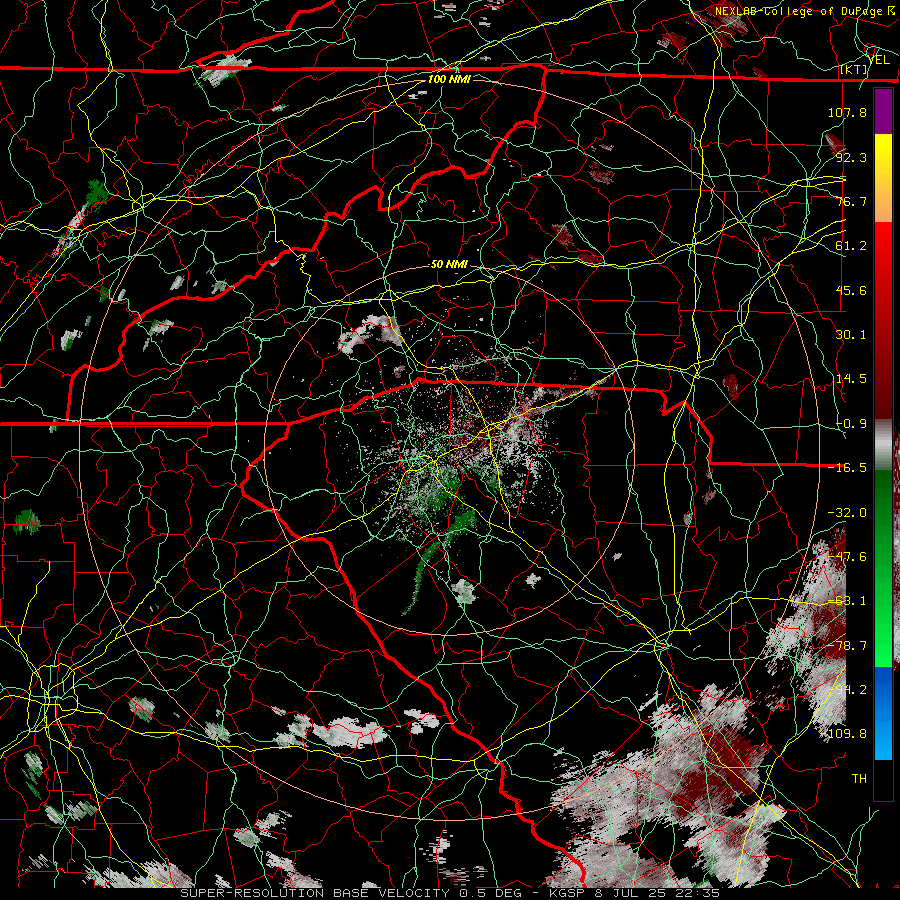
Task: Select the -78.7 velocity scale value
Action: (847, 646)
